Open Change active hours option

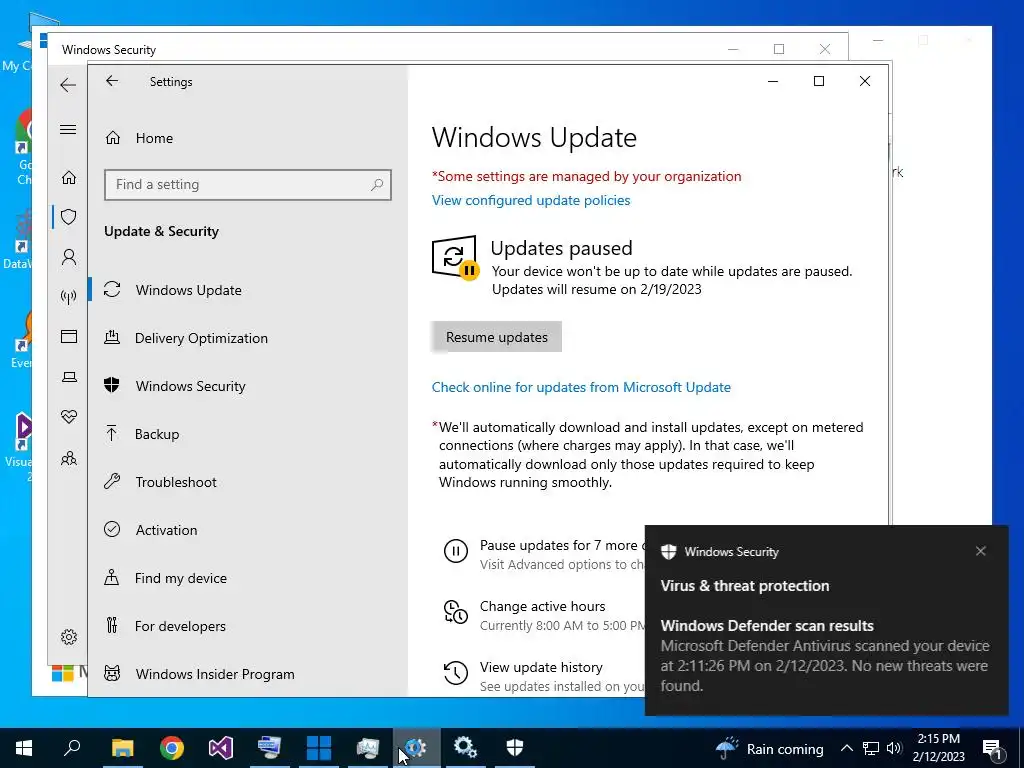[x=543, y=606]
